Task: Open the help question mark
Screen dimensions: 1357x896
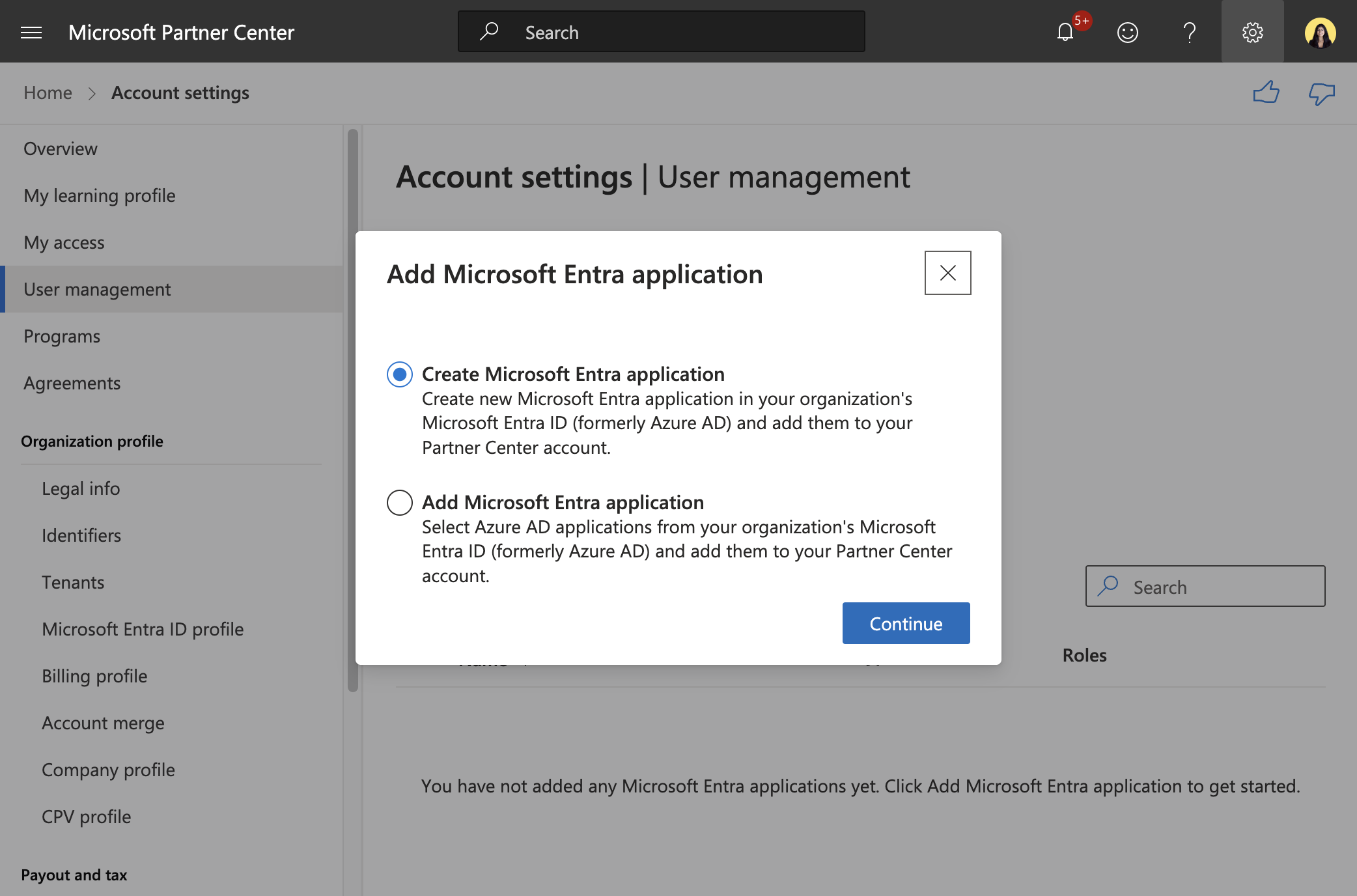Action: pos(1190,32)
